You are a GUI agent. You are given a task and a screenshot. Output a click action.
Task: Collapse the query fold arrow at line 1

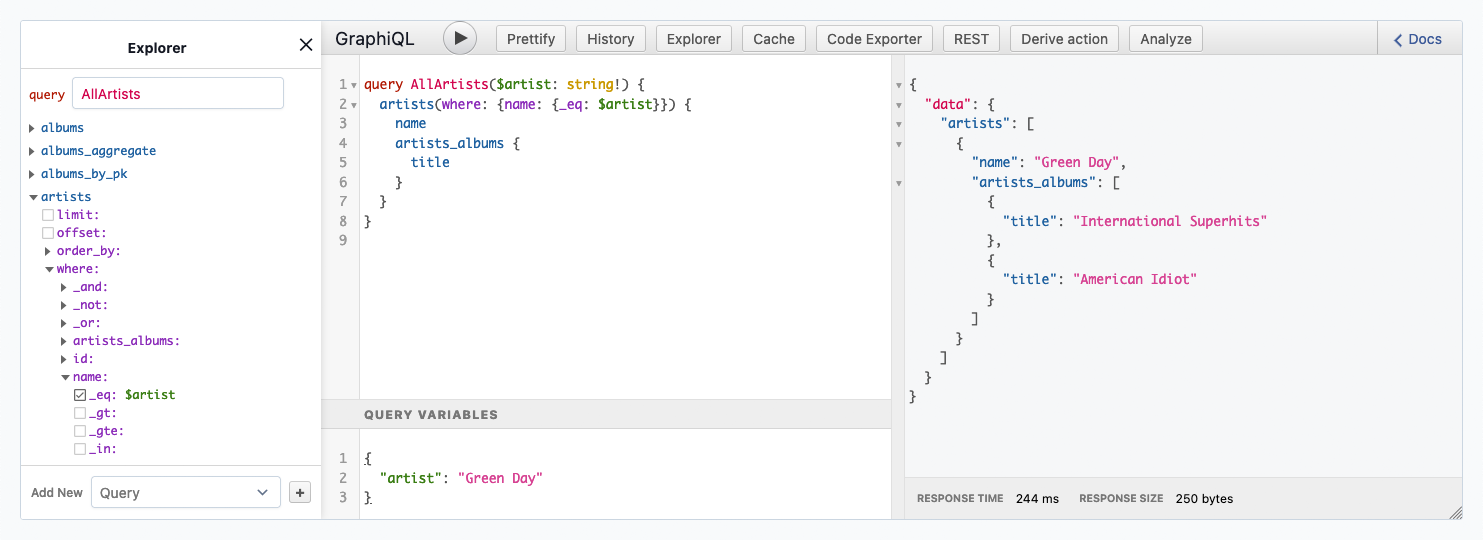pos(354,85)
